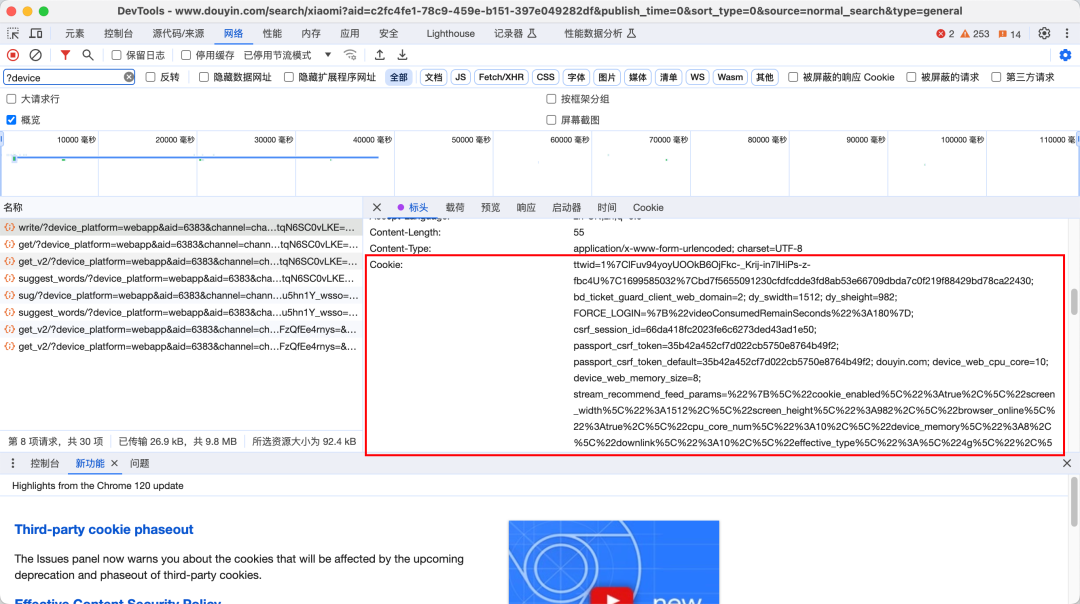Activate the inspect element picker icon

13,33
